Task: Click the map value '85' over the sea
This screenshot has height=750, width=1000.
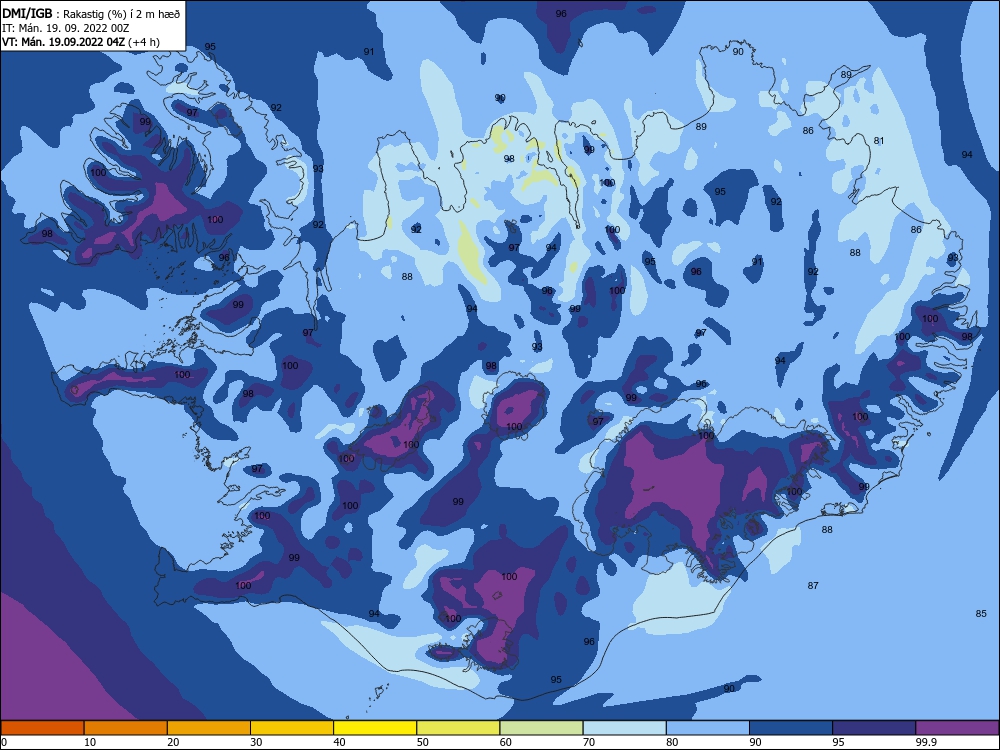Action: (x=981, y=614)
